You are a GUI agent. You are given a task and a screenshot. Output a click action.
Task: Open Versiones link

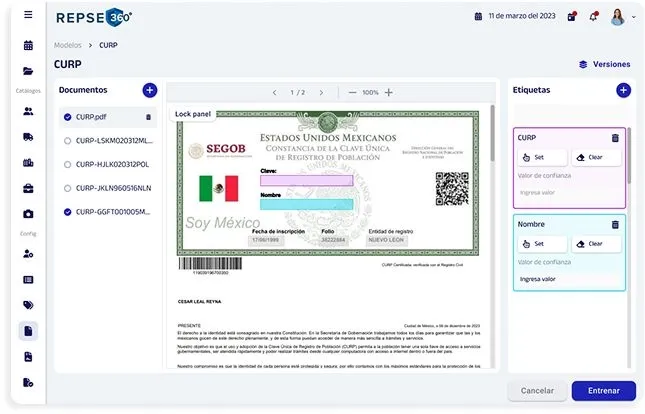point(605,64)
